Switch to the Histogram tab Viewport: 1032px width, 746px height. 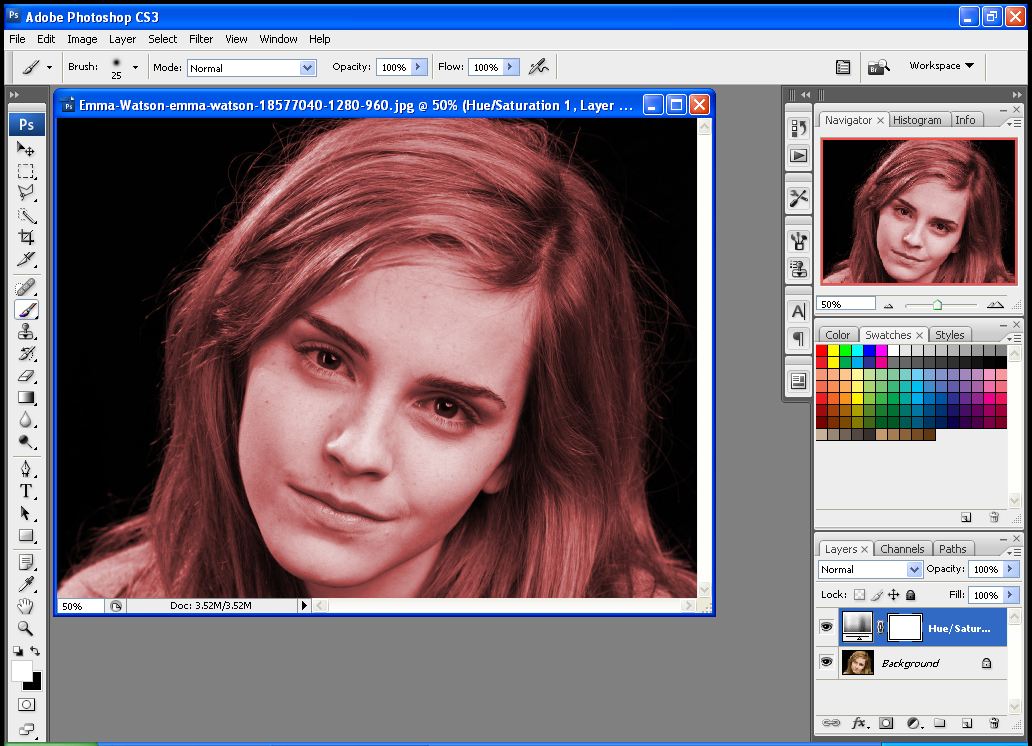[x=917, y=120]
